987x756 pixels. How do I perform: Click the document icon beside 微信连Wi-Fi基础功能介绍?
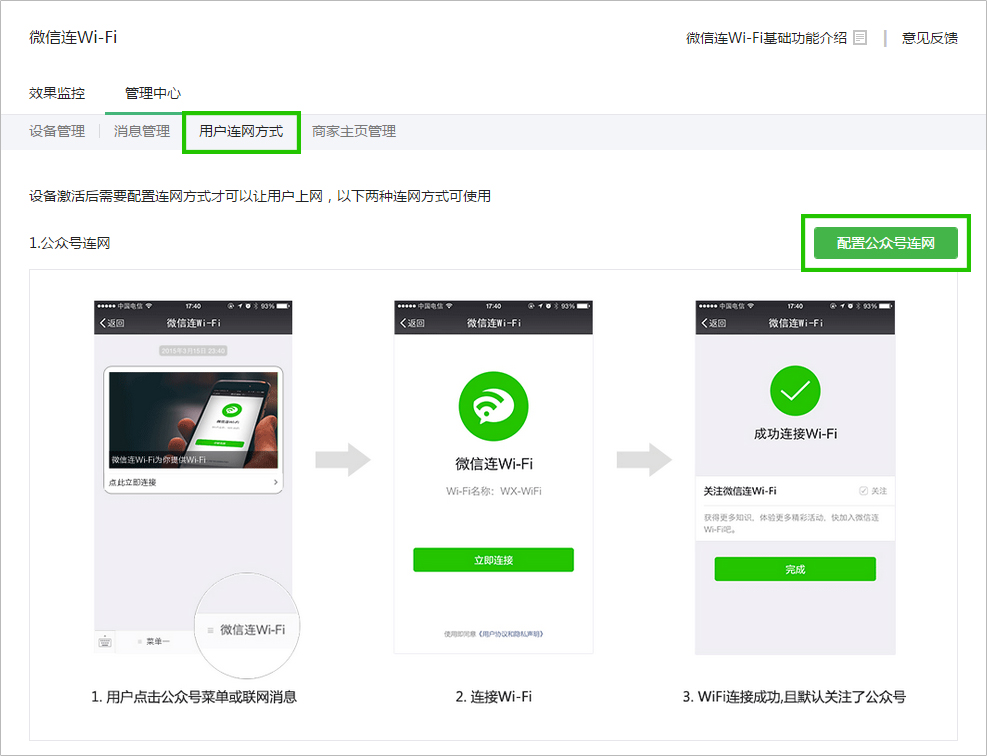(860, 38)
